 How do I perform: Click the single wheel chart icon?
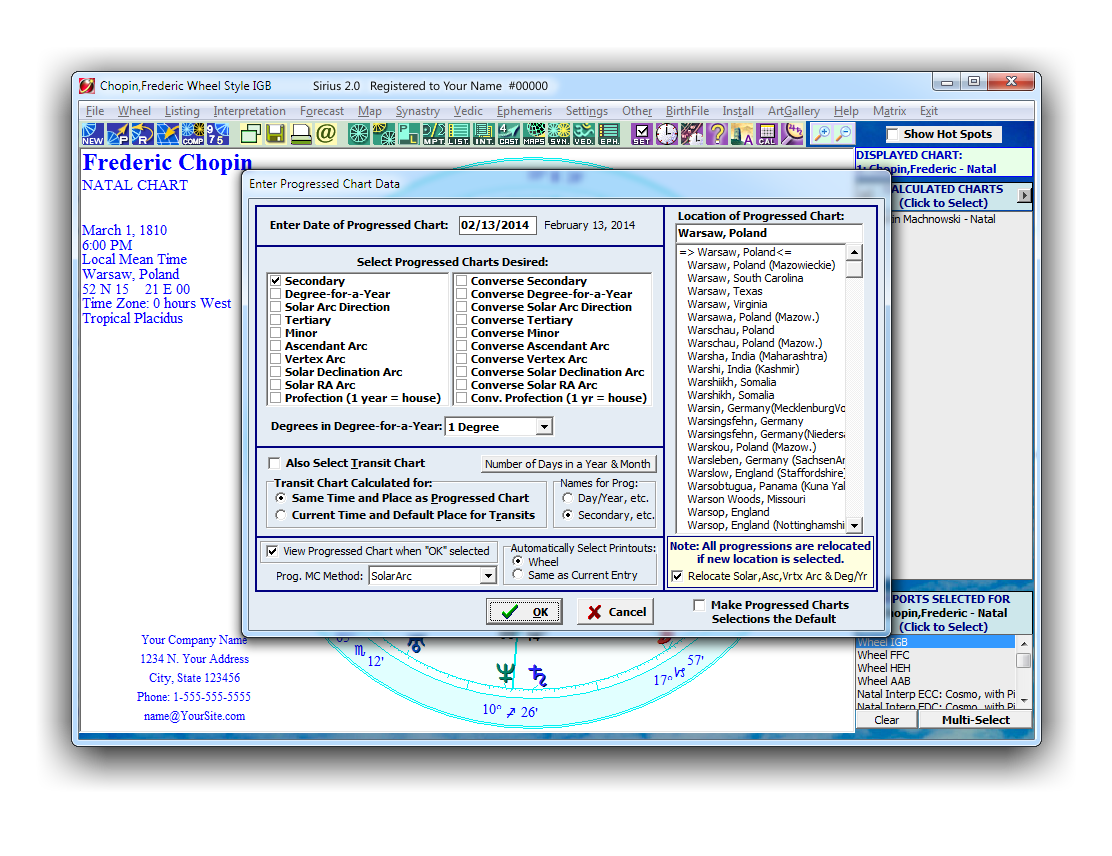coord(359,133)
